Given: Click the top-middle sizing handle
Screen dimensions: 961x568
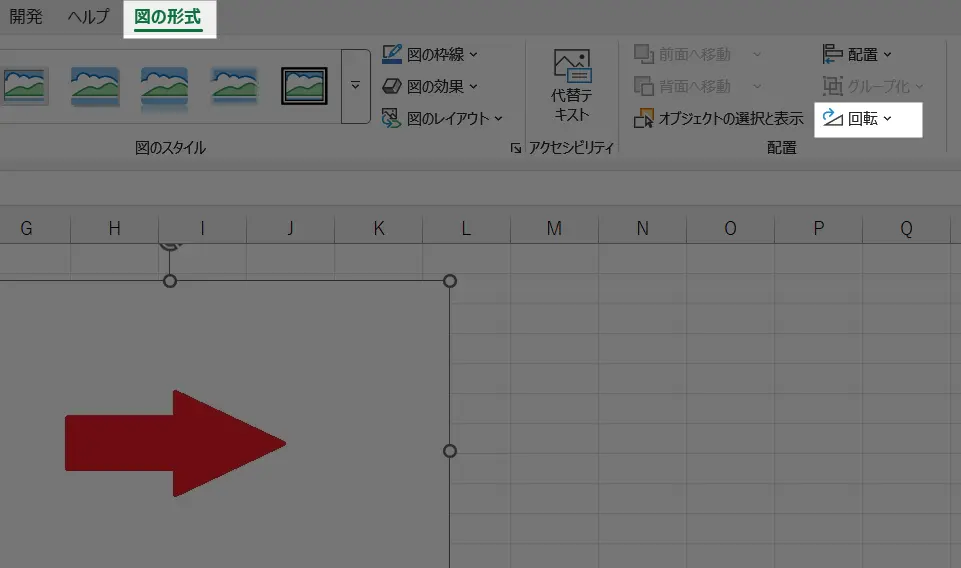Looking at the screenshot, I should 170,281.
